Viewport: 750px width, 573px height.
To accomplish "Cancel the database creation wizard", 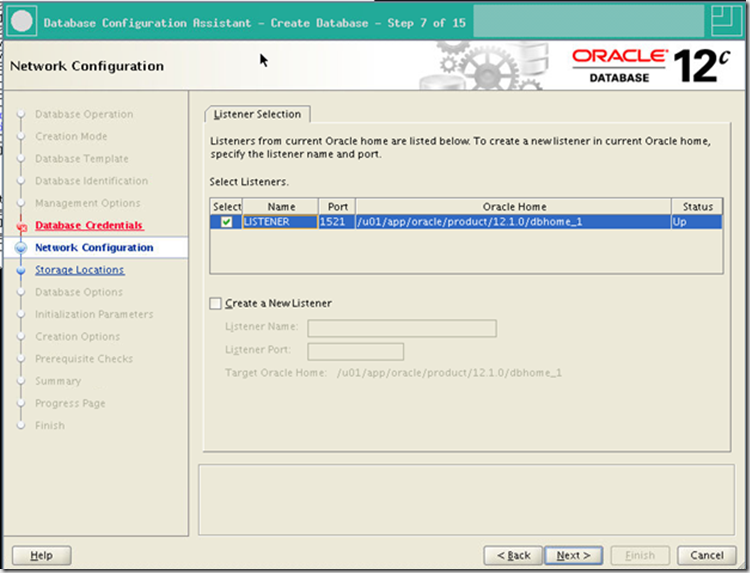I will [706, 555].
